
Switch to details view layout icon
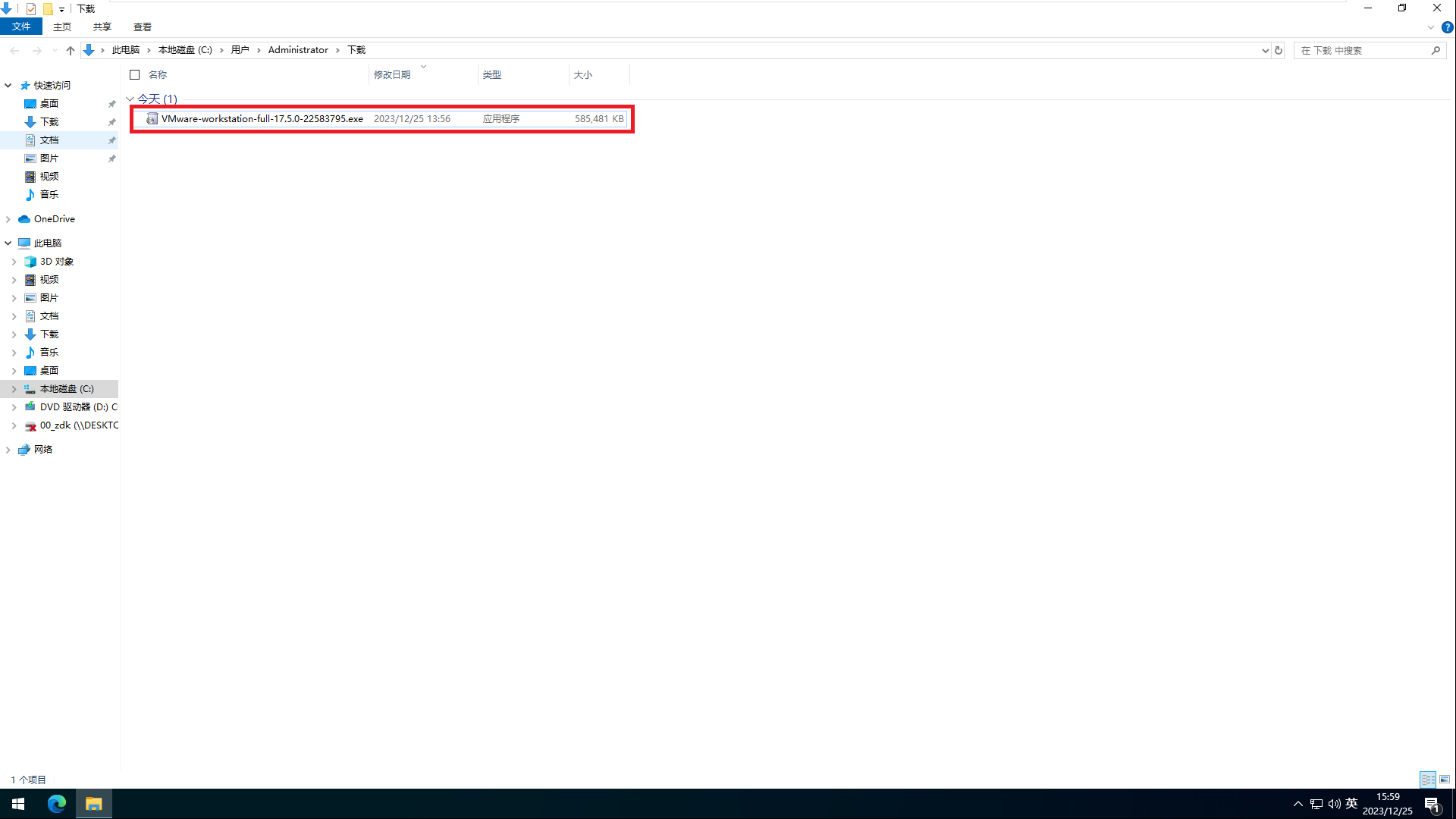coord(1428,780)
